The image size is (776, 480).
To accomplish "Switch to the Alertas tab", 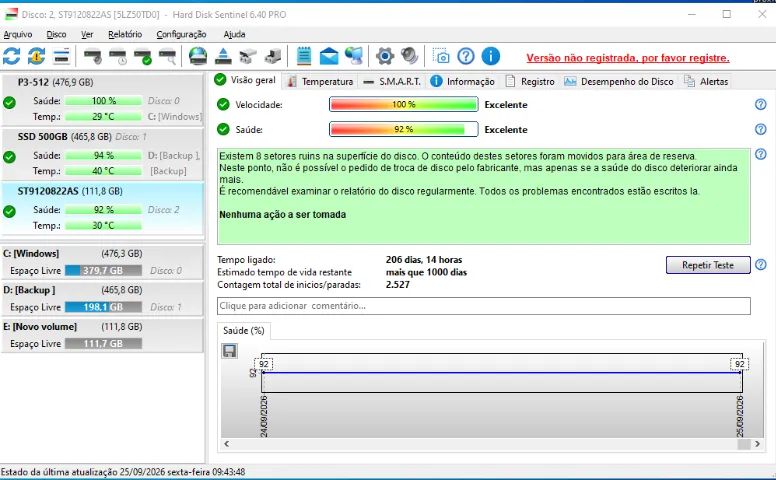I will 706,82.
